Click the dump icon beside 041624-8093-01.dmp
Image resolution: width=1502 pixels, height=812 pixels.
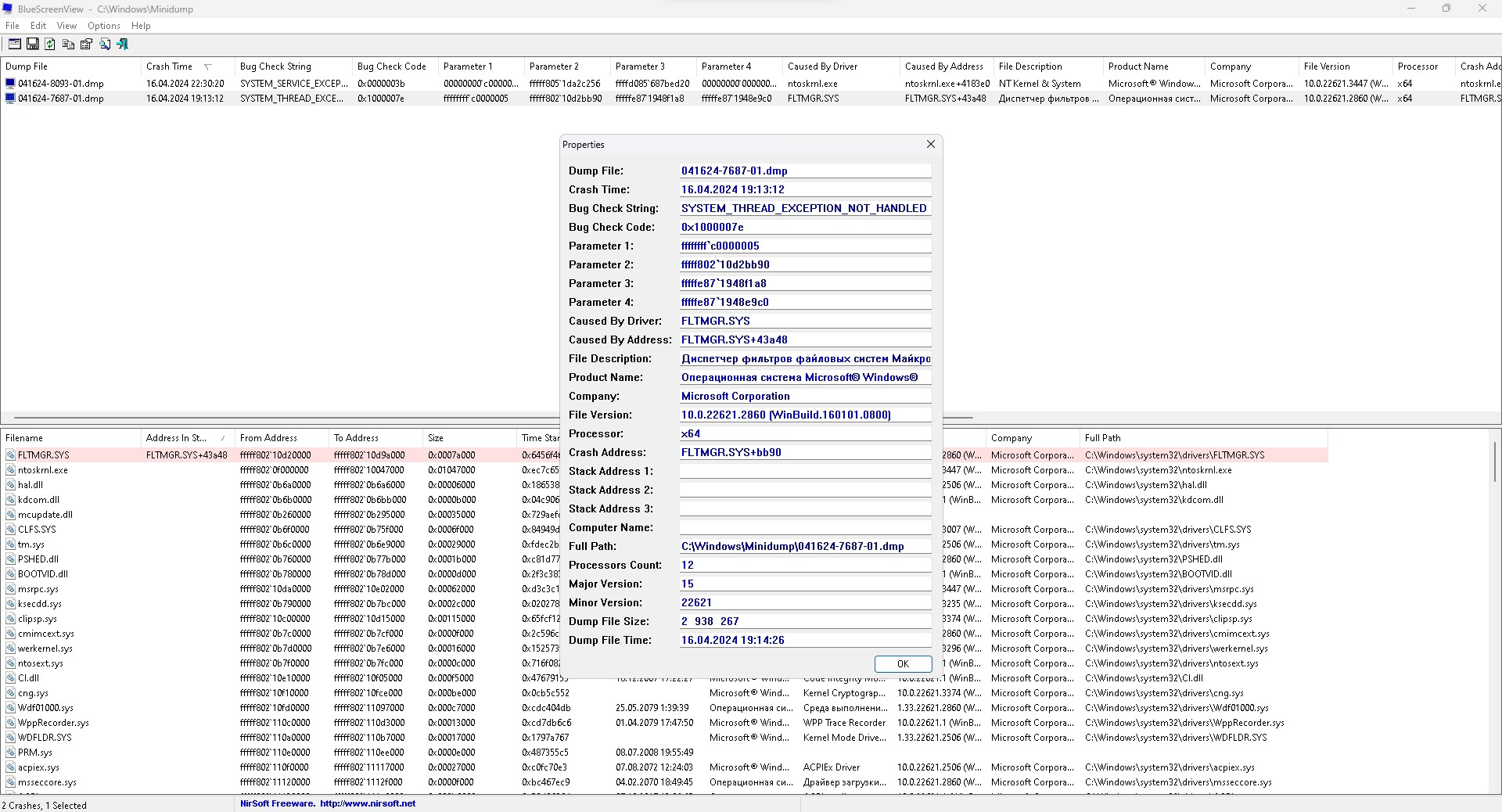point(10,83)
